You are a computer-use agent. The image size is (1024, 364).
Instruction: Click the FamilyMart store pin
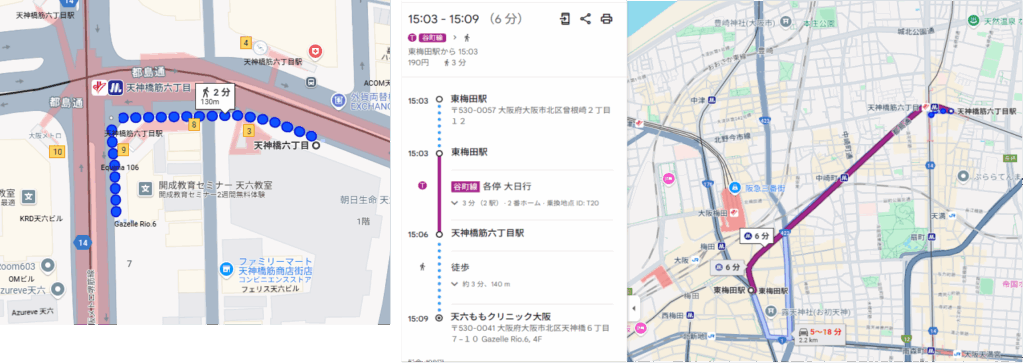point(226,269)
